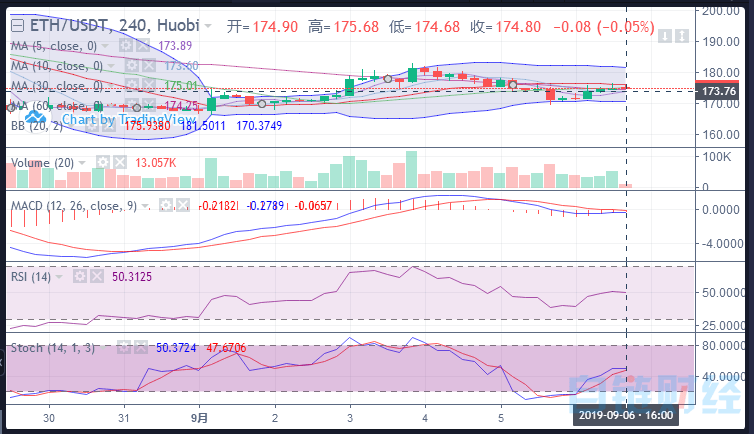The image size is (754, 434).
Task: Select the RSI (14) legend label
Action: pyautogui.click(x=31, y=277)
